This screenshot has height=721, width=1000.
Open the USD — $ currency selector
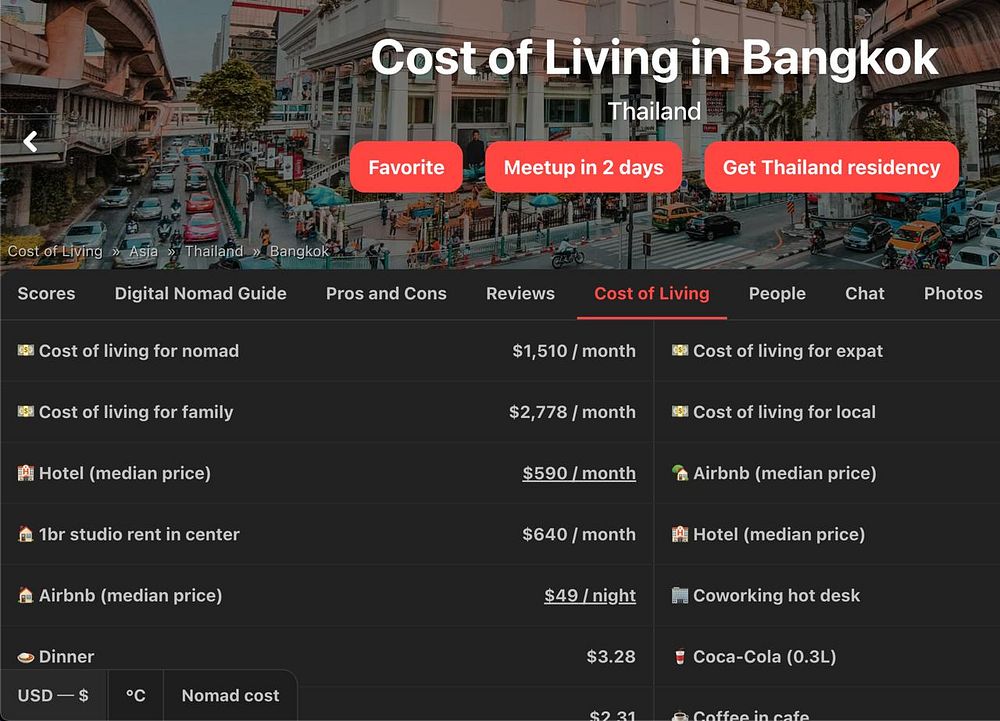[54, 695]
